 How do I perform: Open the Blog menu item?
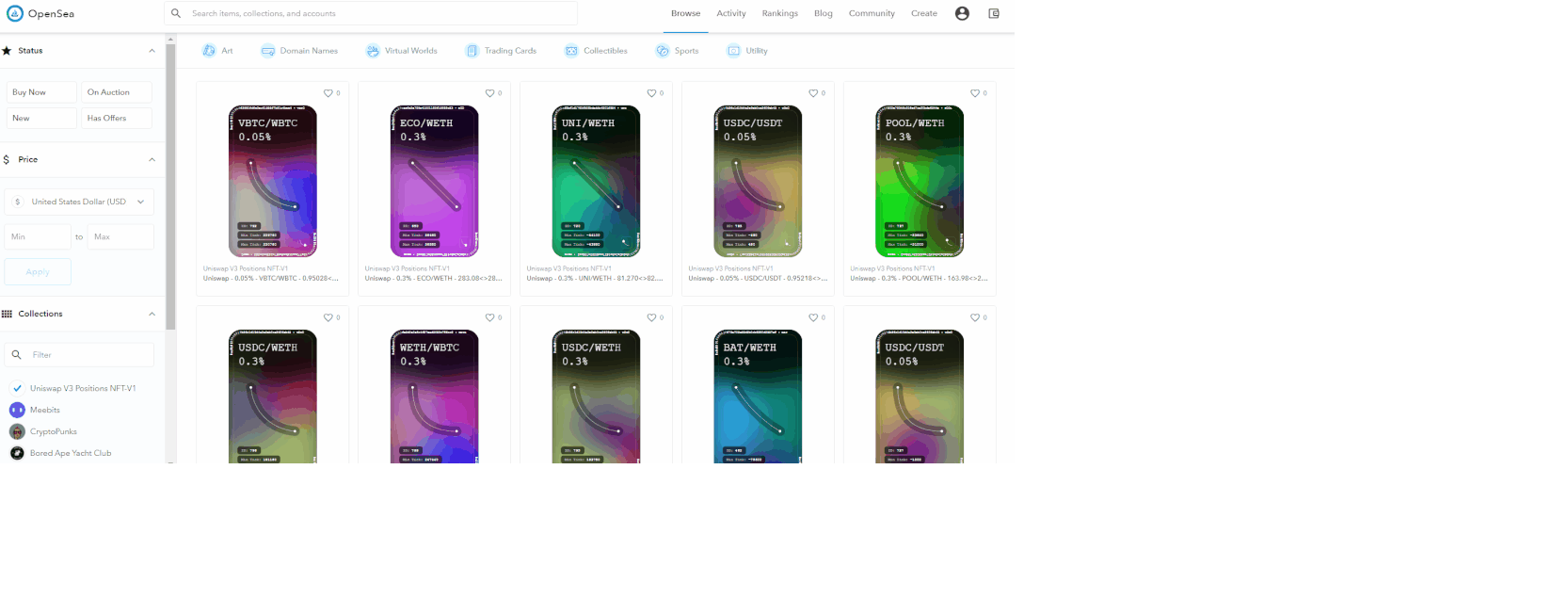pyautogui.click(x=824, y=13)
